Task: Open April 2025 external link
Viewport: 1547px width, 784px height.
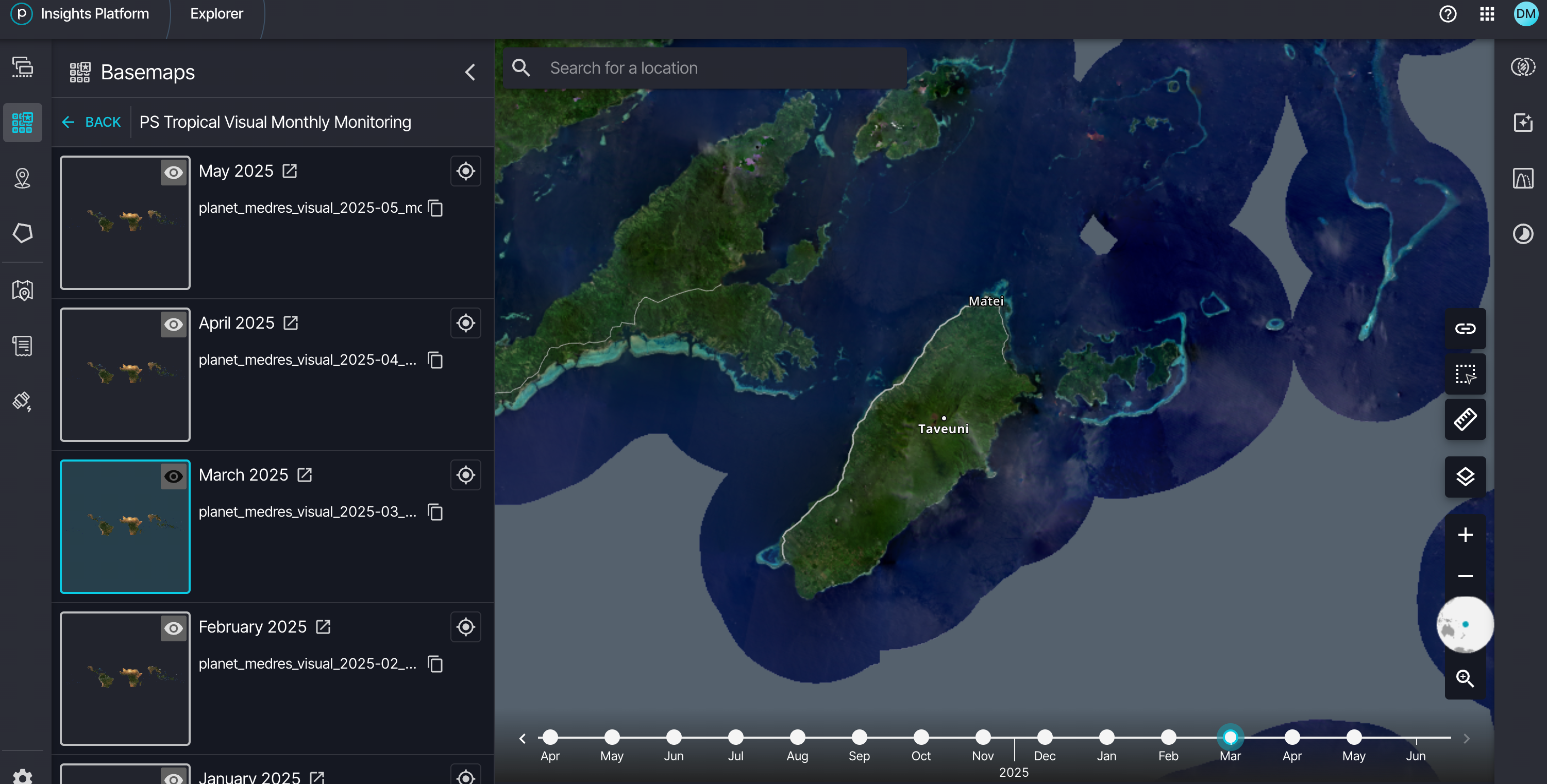Action: pyautogui.click(x=291, y=323)
